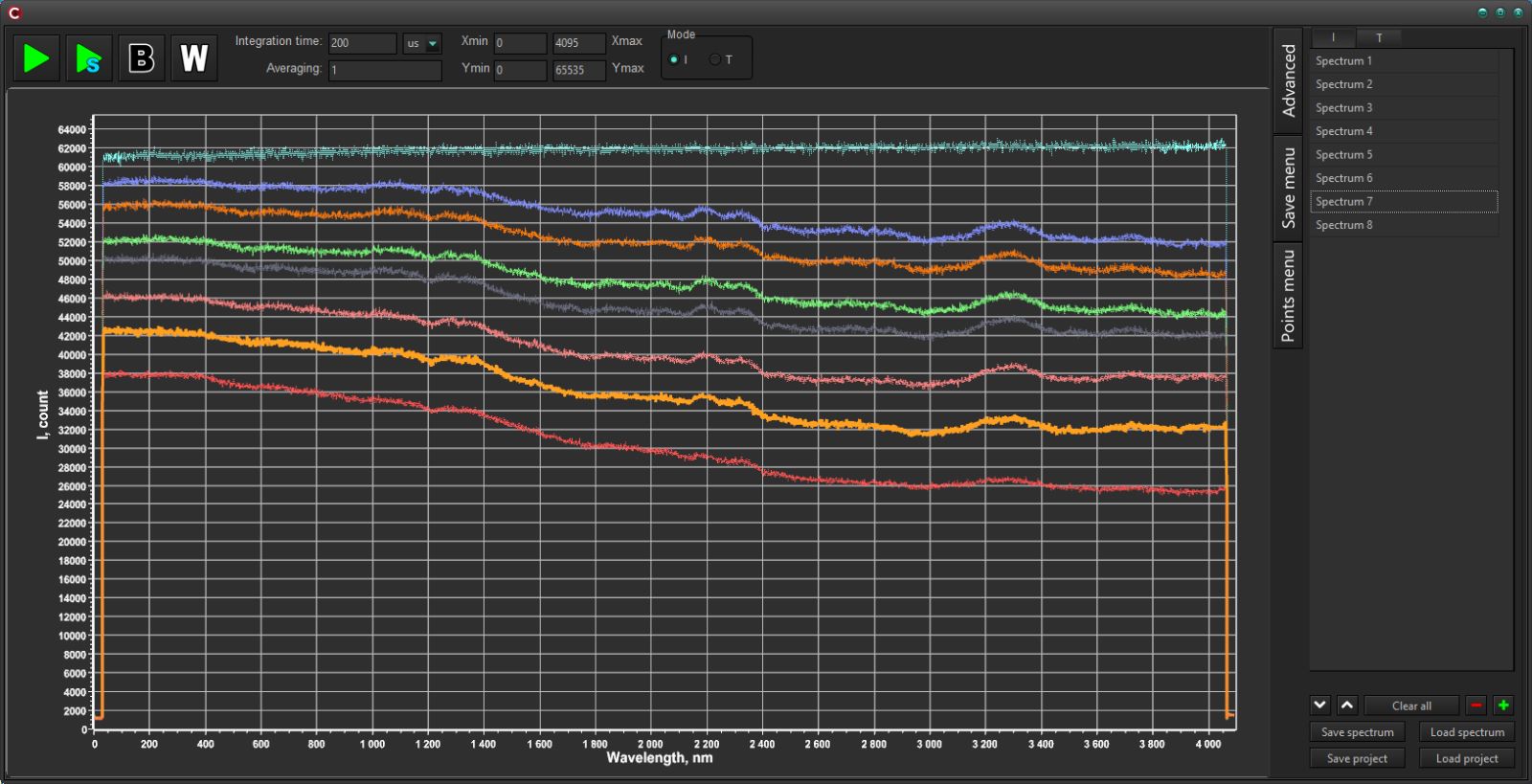The height and width of the screenshot is (784, 1532).
Task: Click the Integration time input field
Action: pyautogui.click(x=362, y=43)
